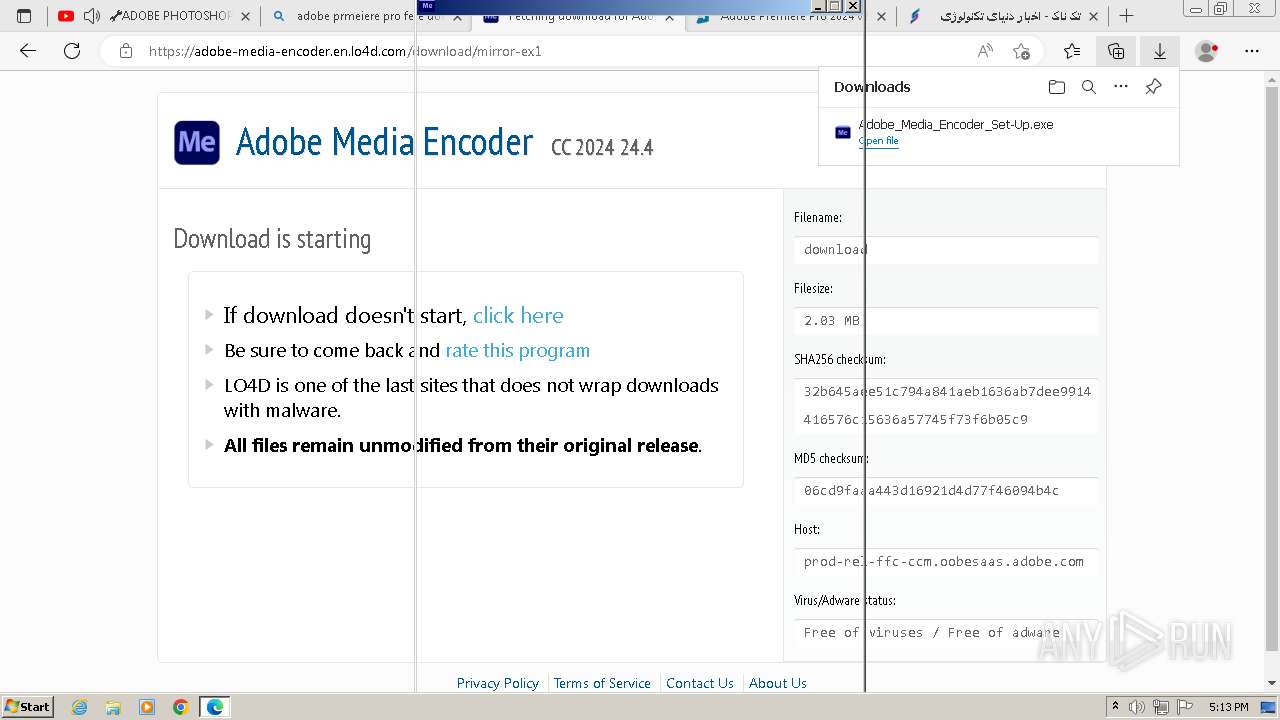Image resolution: width=1280 pixels, height=720 pixels.
Task: Open the Contact Us link
Action: pyautogui.click(x=700, y=683)
